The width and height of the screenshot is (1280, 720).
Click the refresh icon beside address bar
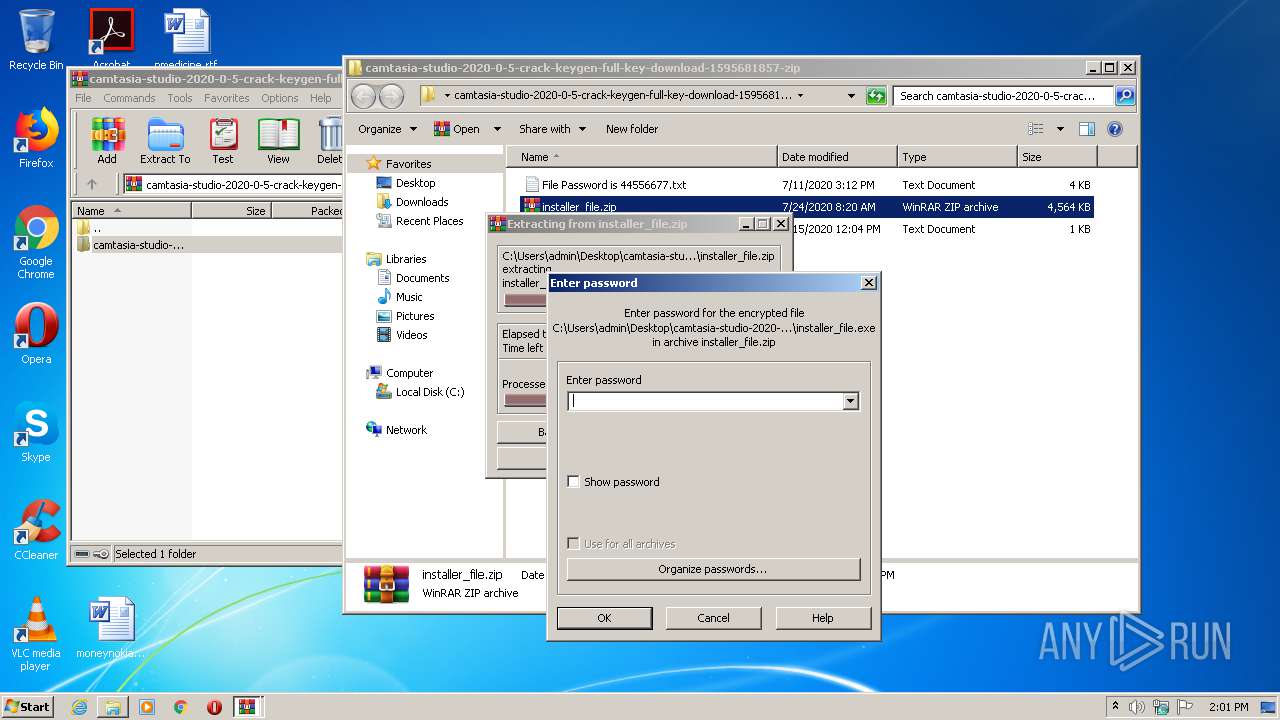876,96
